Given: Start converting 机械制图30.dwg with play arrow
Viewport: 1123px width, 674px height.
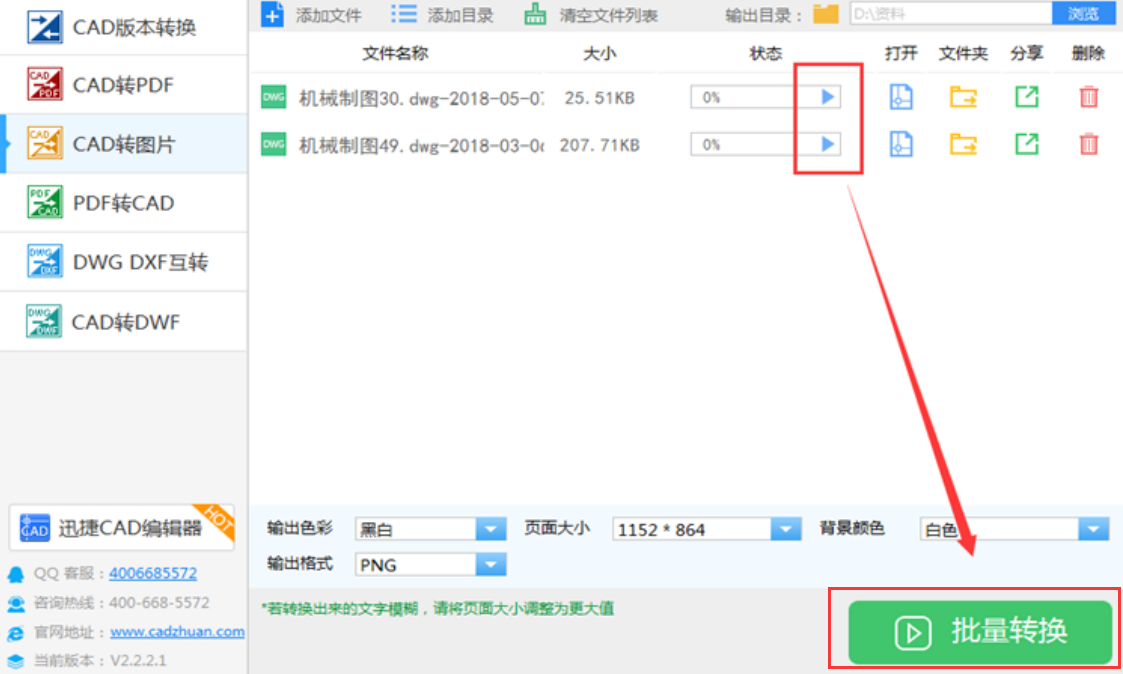Looking at the screenshot, I should coord(828,97).
